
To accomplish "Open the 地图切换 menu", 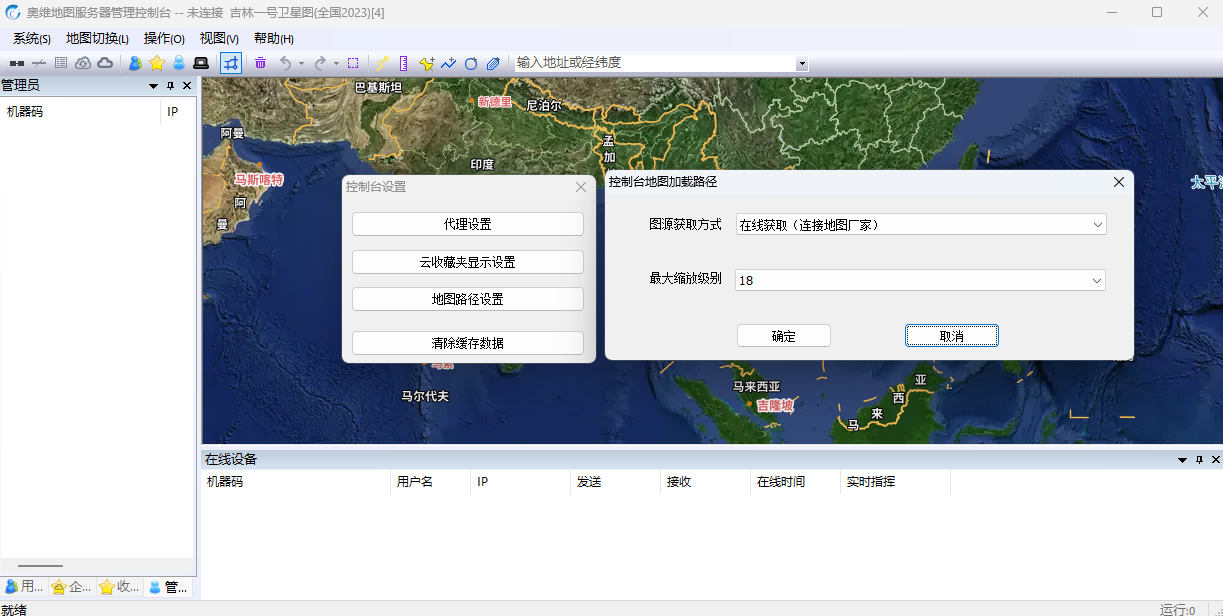I will point(97,39).
